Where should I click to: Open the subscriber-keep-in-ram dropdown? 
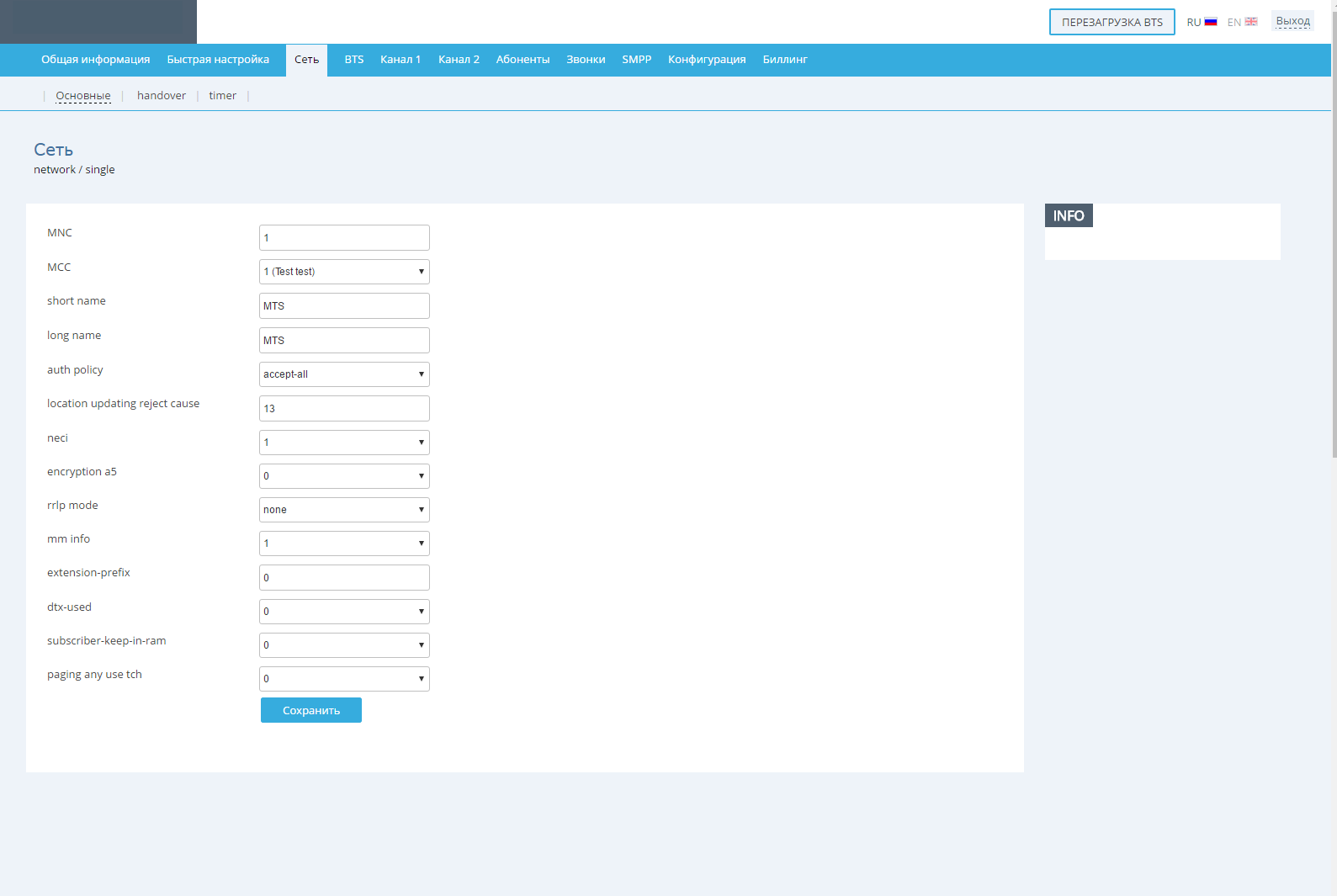344,645
